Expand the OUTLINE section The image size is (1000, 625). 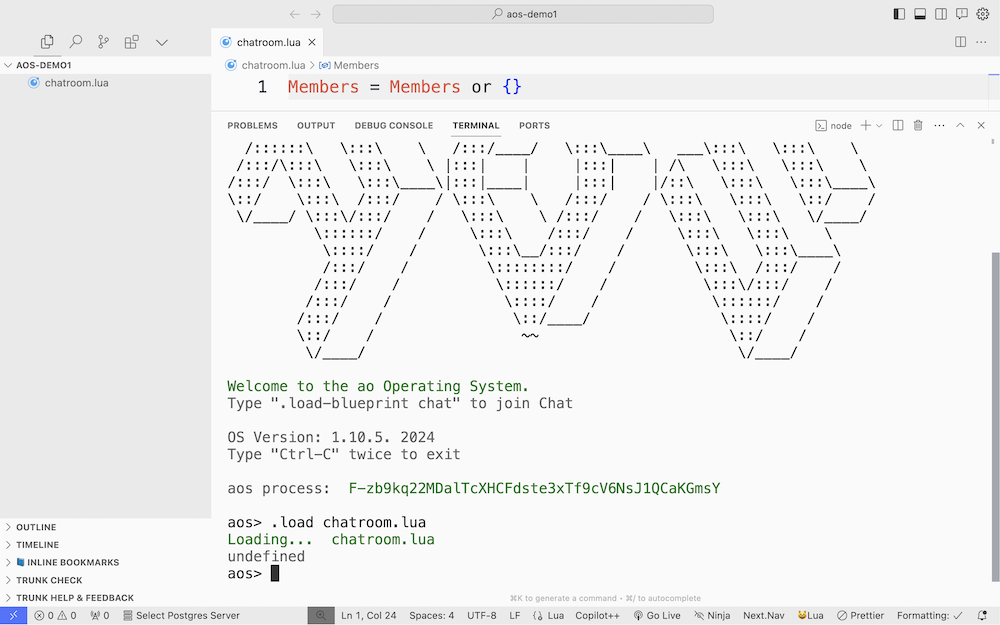[36, 527]
